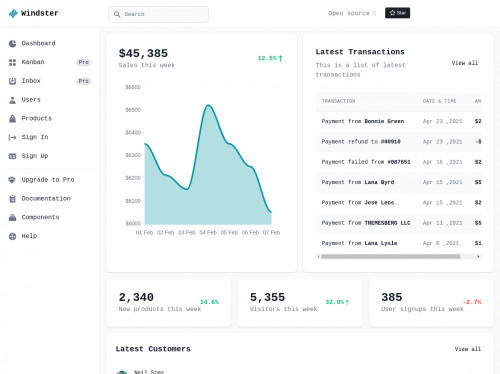Click the transactions horizontal scrollbar thumb
The height and width of the screenshot is (374, 500).
[x=391, y=256]
